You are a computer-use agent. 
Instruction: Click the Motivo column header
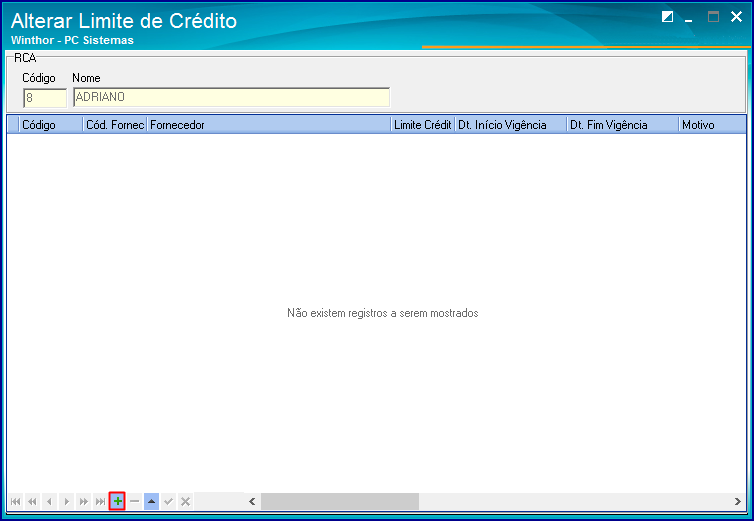point(712,125)
